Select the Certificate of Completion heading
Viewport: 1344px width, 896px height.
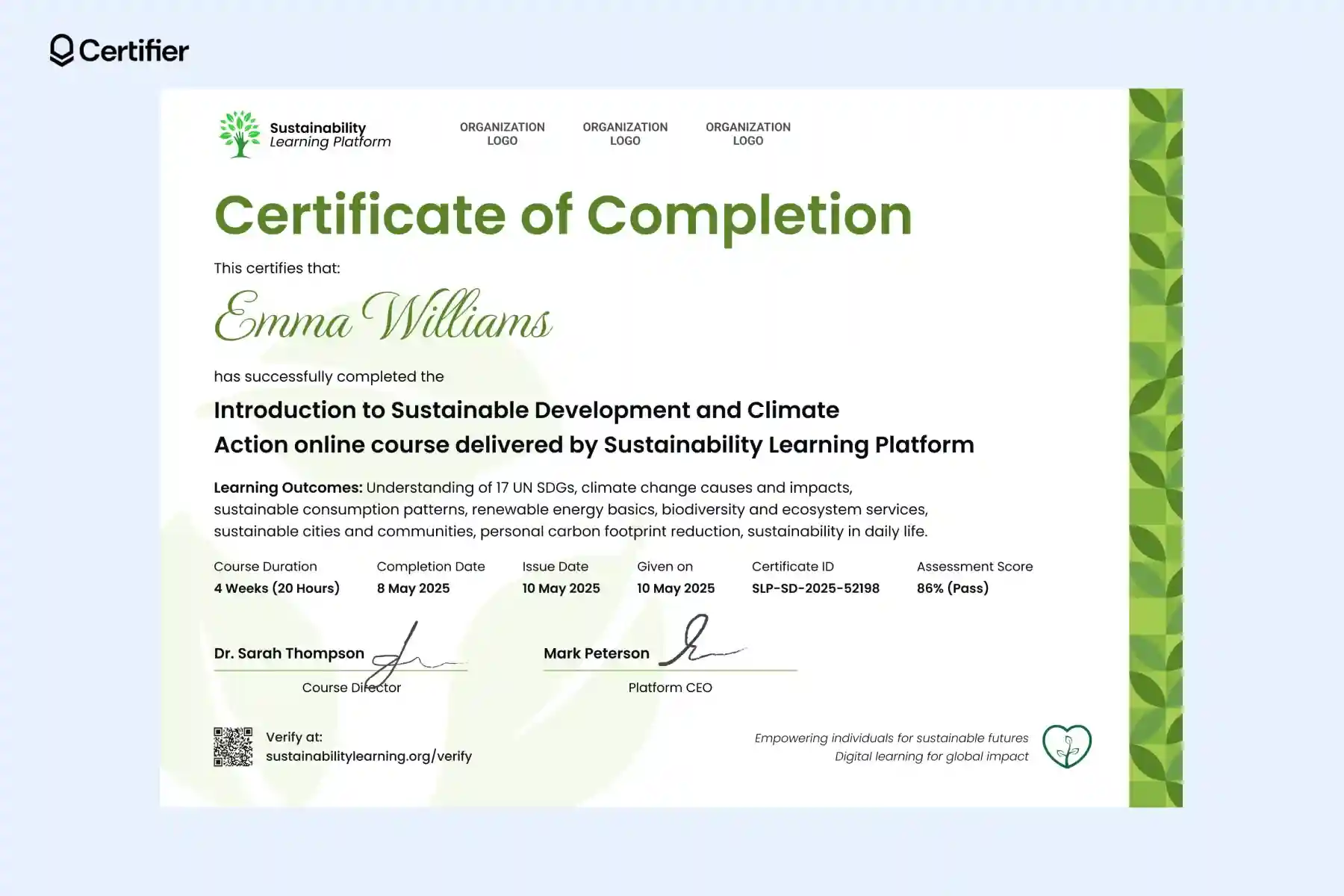coord(562,216)
